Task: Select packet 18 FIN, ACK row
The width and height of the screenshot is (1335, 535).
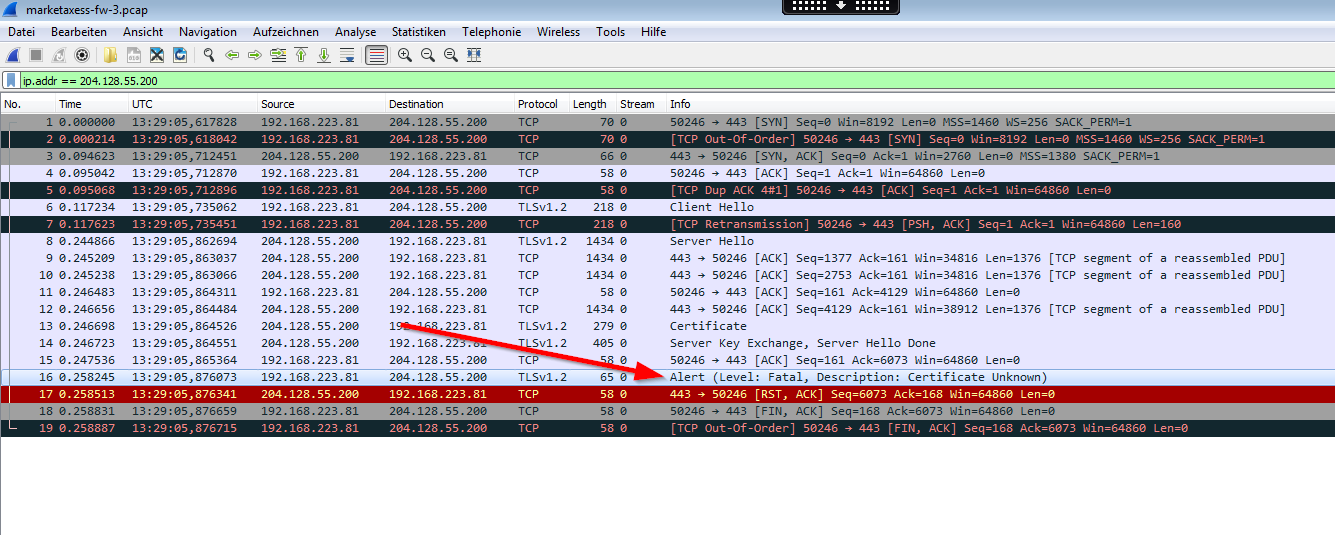Action: coord(667,411)
